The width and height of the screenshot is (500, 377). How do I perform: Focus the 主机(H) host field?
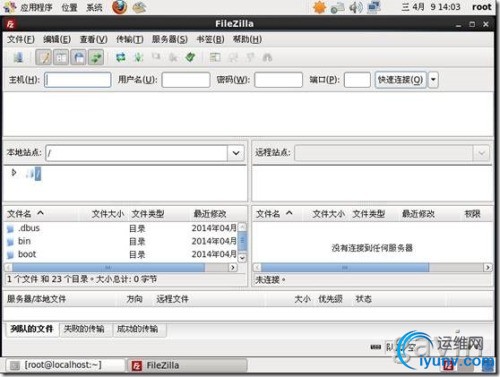pos(77,80)
